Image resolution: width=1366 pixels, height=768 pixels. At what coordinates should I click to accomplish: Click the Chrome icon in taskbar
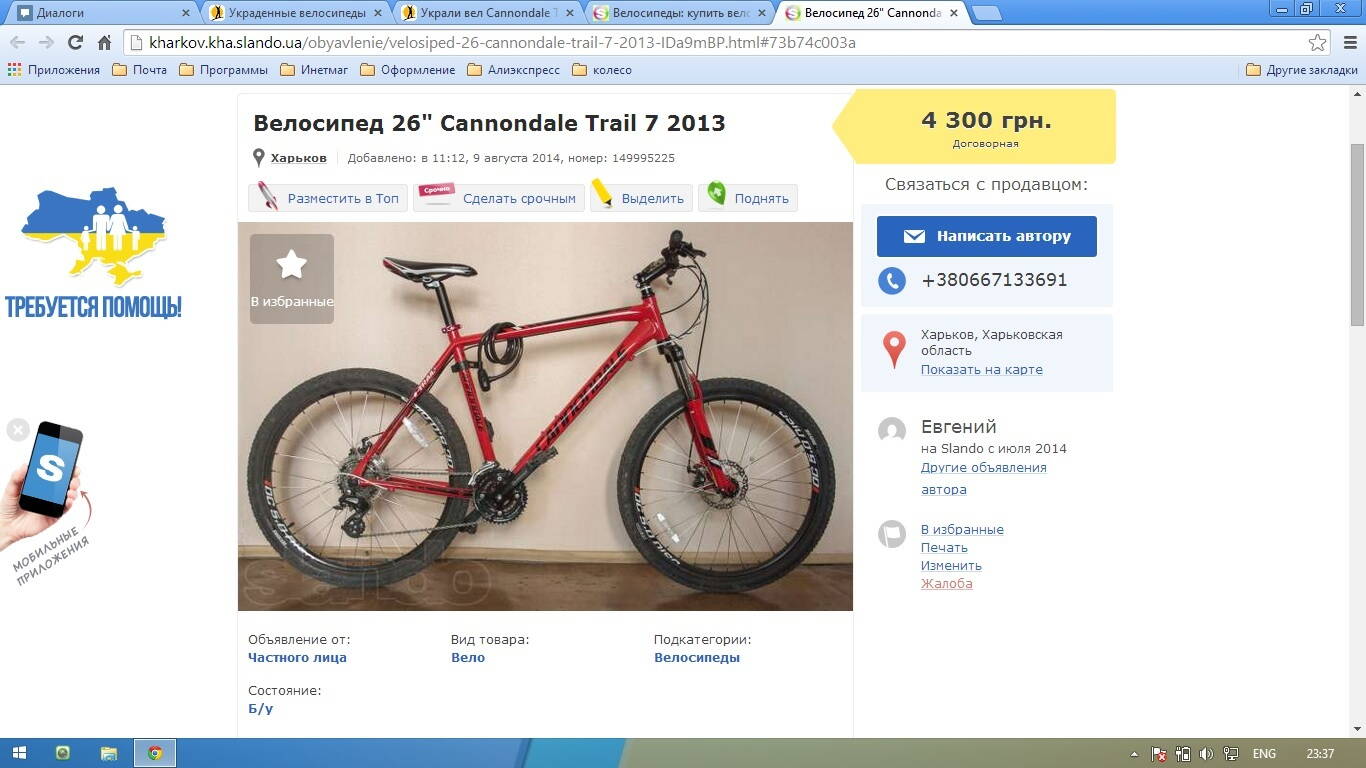(155, 753)
